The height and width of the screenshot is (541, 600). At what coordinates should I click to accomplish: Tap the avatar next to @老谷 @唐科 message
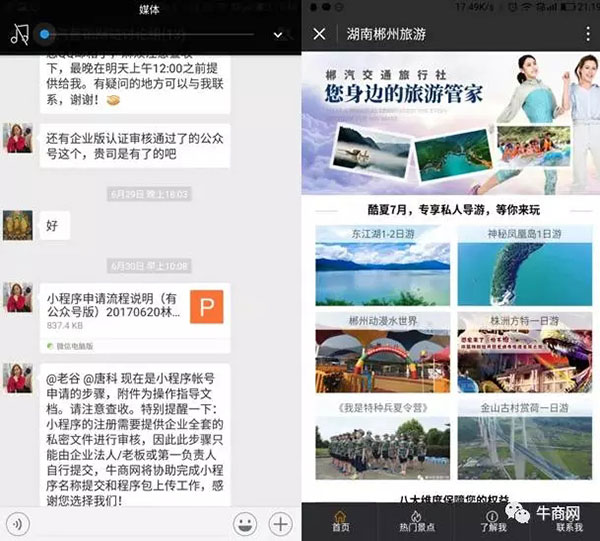click(18, 378)
